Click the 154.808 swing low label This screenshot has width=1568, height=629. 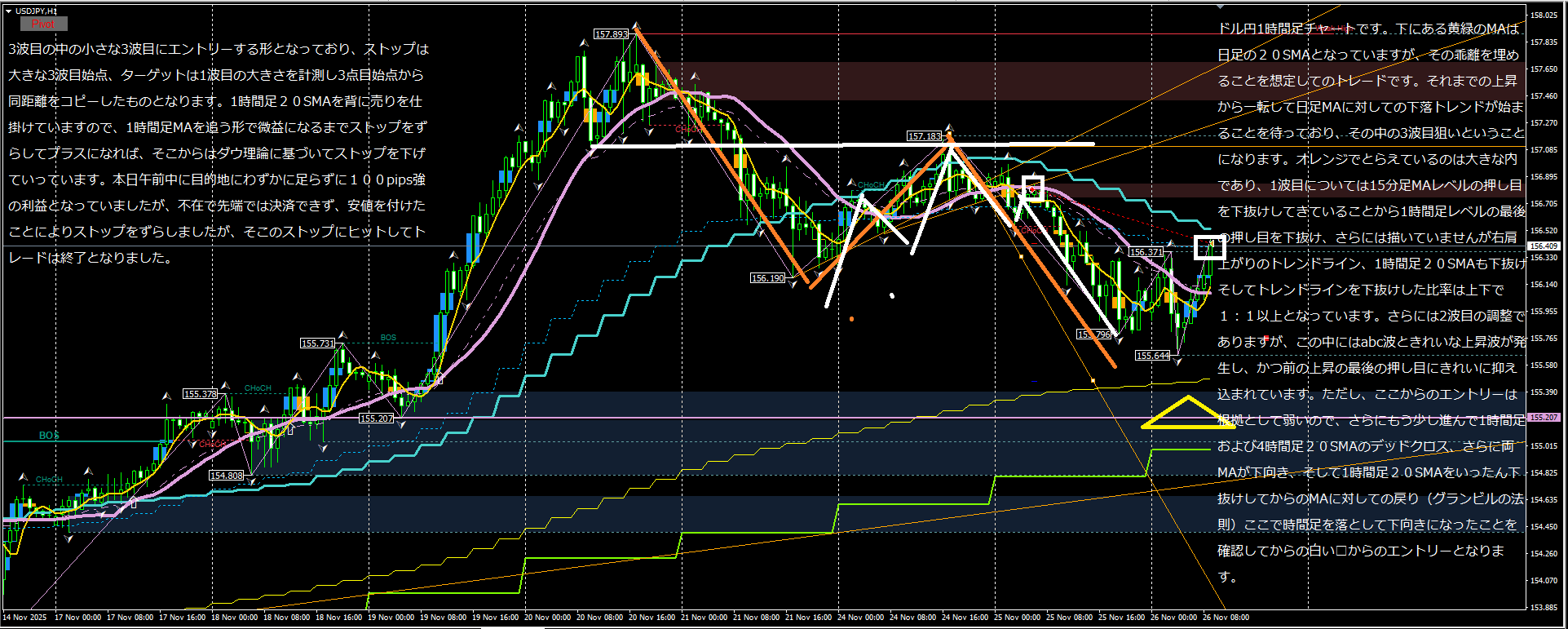pyautogui.click(x=226, y=476)
